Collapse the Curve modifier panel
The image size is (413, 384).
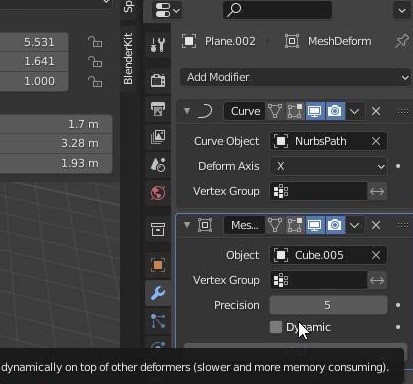point(187,111)
